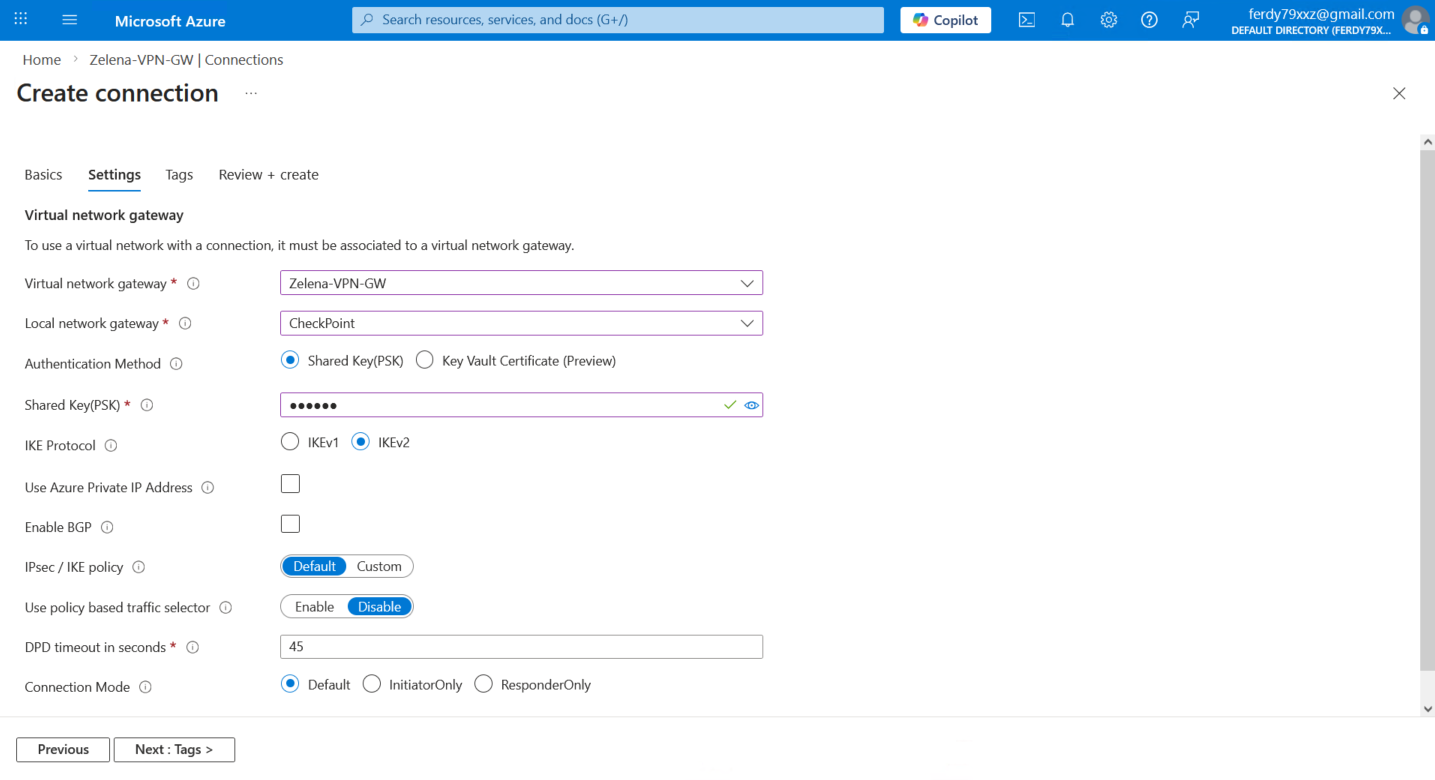The image size is (1435, 780).
Task: Open the Help question mark icon
Action: click(x=1149, y=20)
